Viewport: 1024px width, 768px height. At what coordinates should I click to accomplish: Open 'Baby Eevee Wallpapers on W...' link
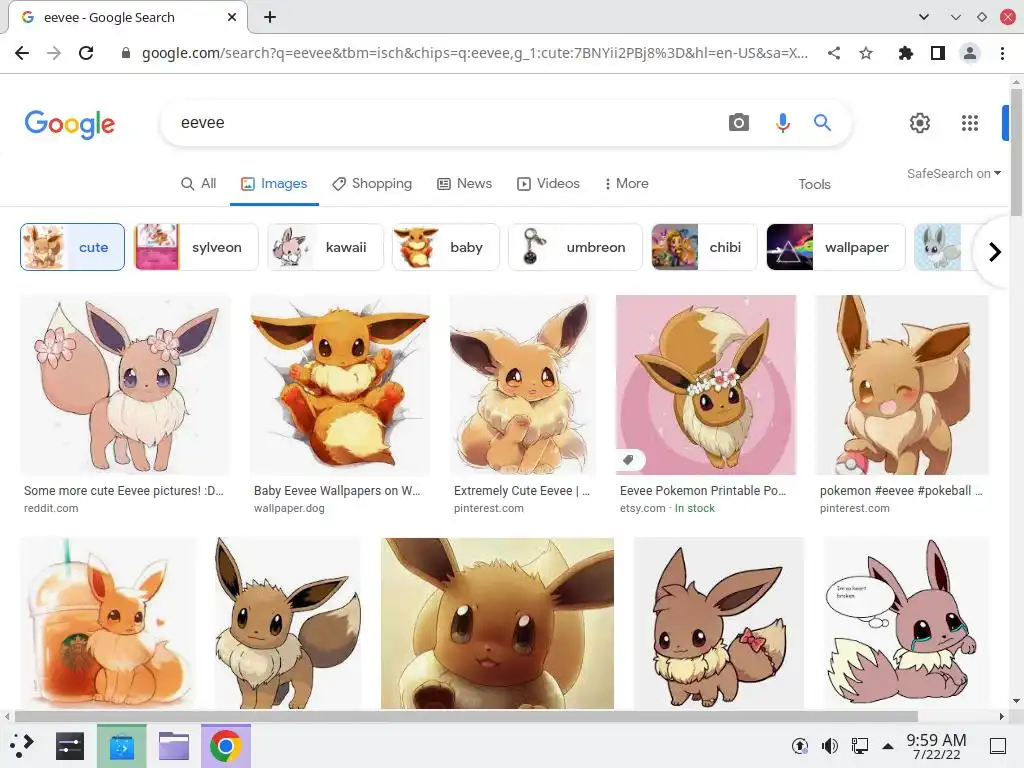pos(337,490)
